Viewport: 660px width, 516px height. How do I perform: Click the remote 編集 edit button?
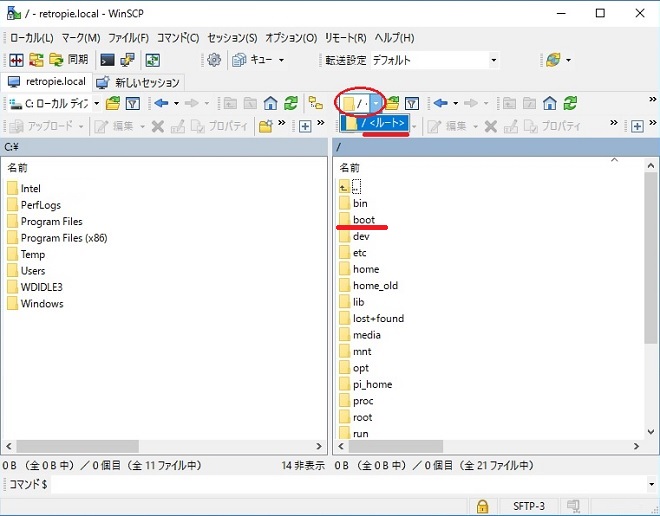click(x=447, y=126)
